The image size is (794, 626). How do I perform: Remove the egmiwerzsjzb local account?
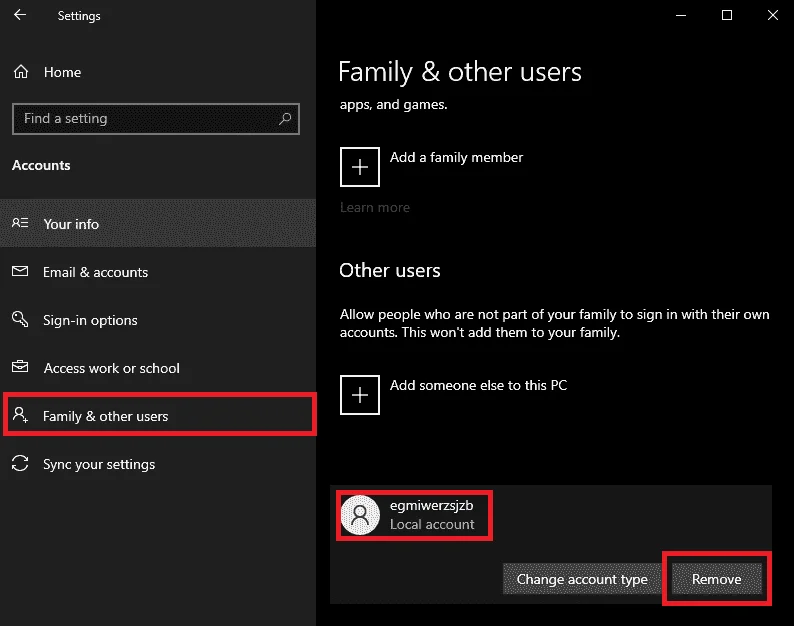coord(717,579)
